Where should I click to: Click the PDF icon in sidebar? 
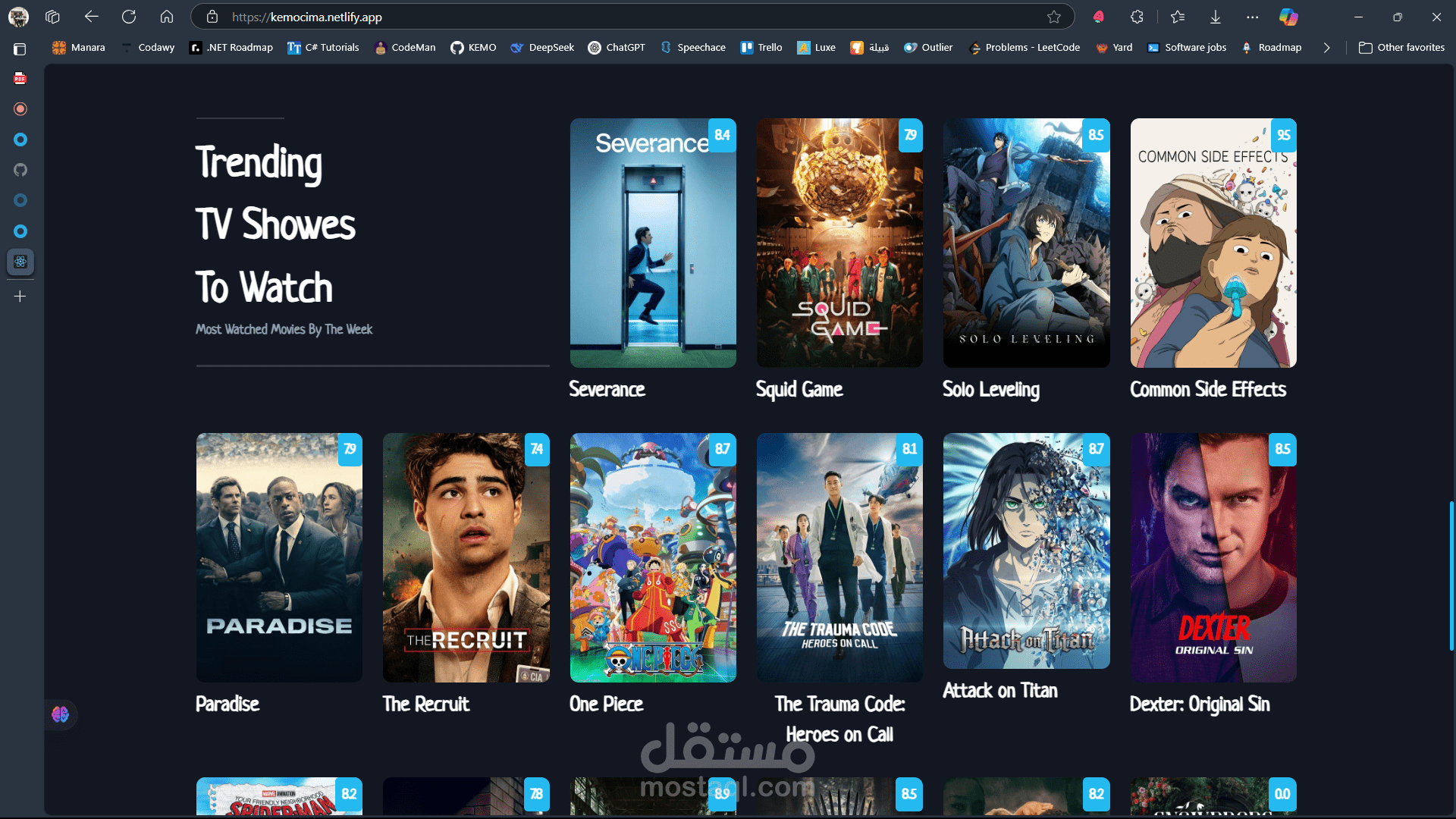[x=20, y=78]
